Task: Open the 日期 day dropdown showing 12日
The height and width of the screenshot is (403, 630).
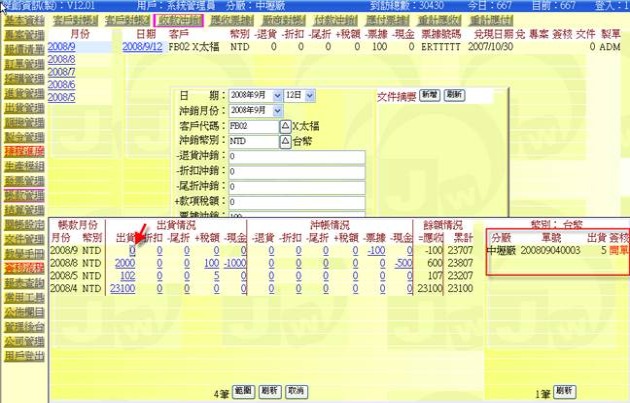Action: click(x=299, y=95)
